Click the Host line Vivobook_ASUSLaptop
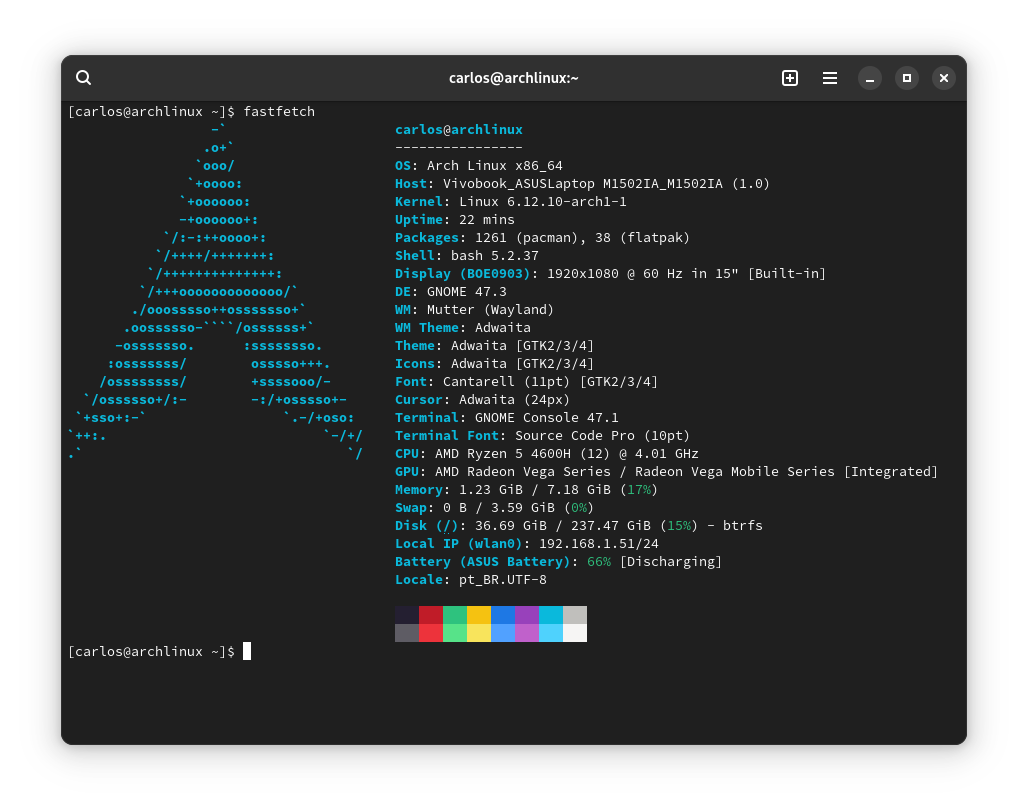The height and width of the screenshot is (812, 1028). [582, 184]
